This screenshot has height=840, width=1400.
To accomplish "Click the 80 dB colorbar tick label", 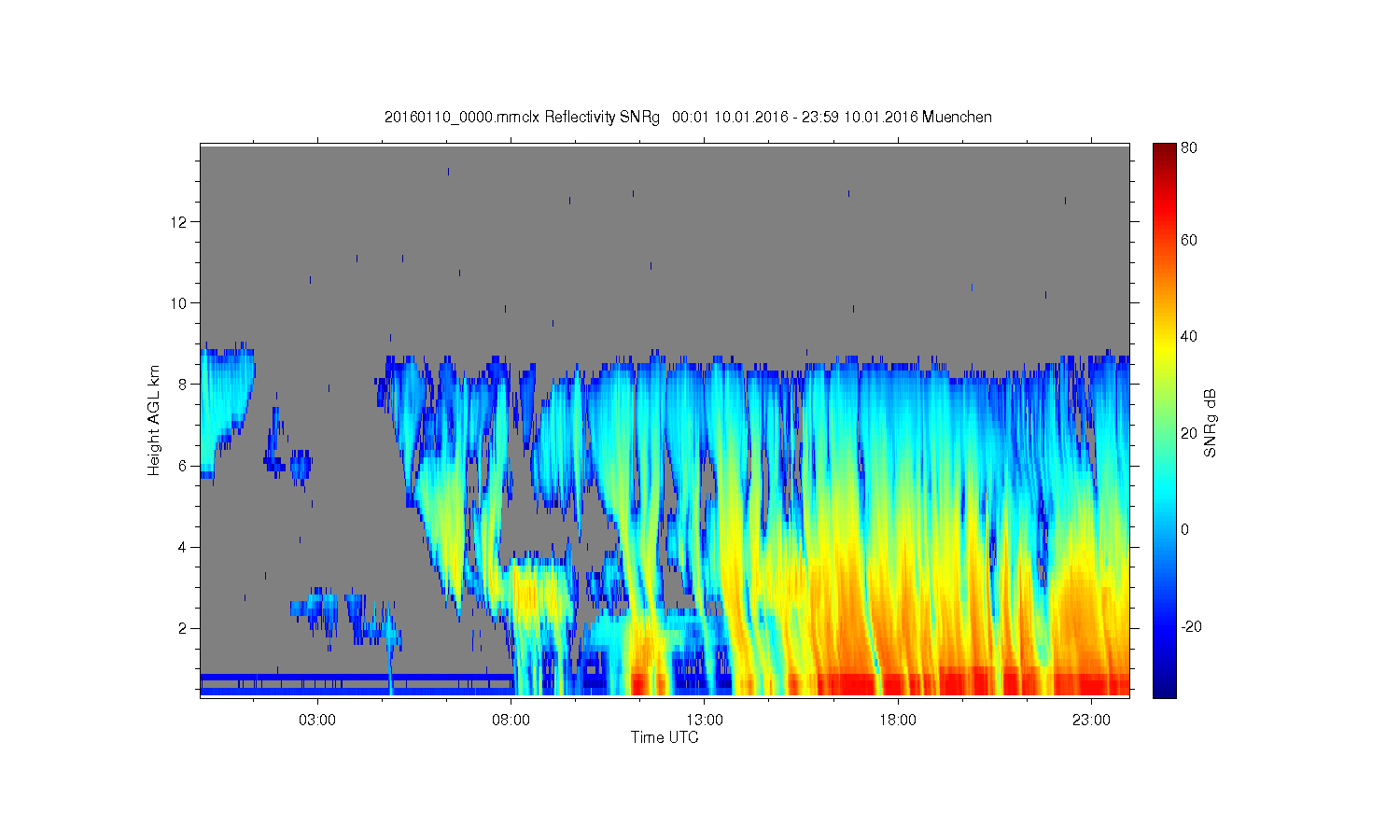I will tap(1189, 147).
